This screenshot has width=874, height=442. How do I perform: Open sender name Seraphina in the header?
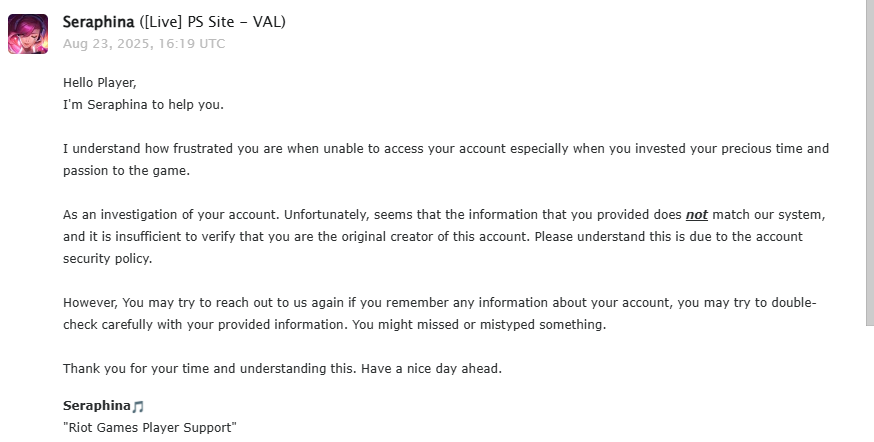[x=98, y=22]
